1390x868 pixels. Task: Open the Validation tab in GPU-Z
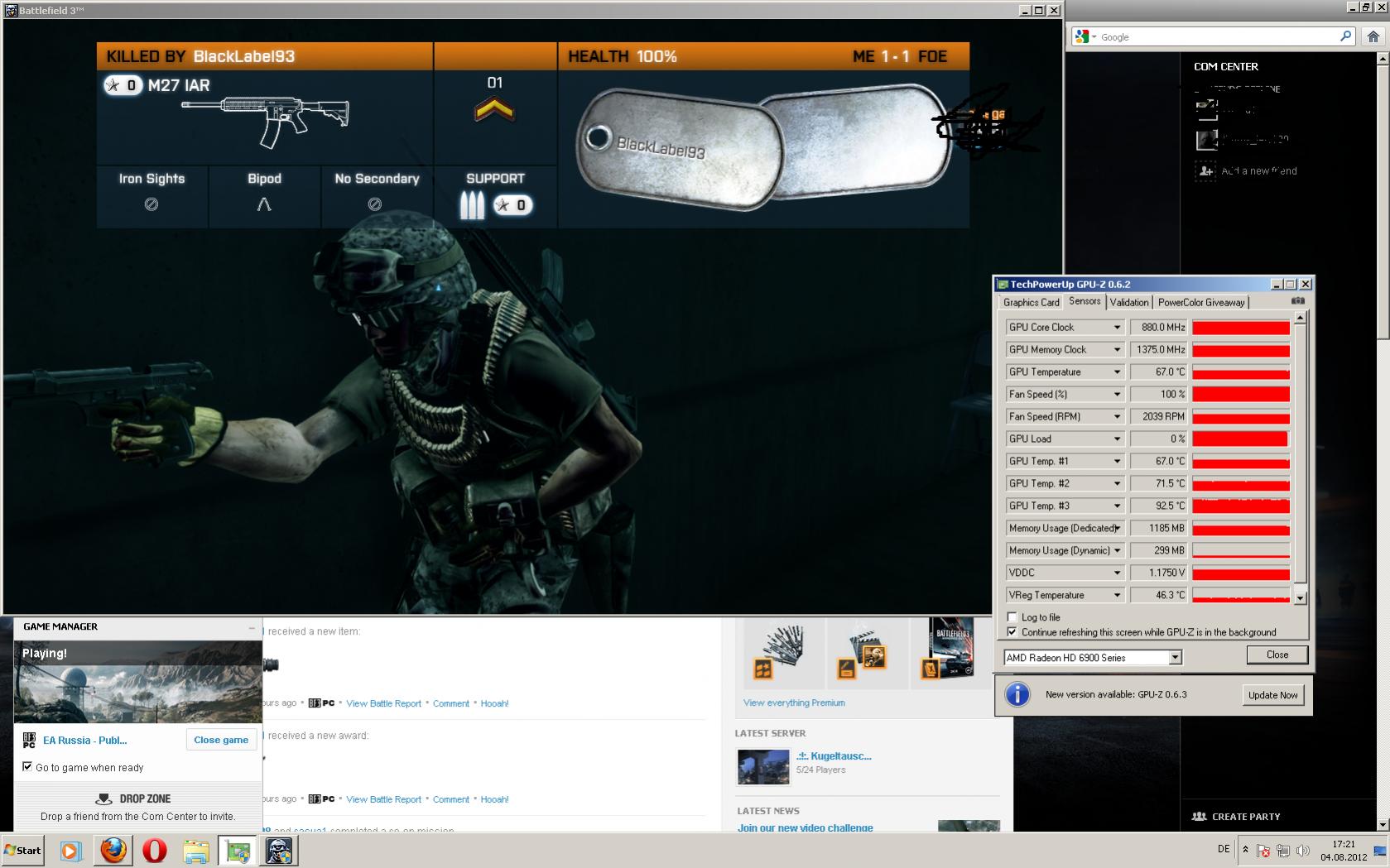[1129, 302]
